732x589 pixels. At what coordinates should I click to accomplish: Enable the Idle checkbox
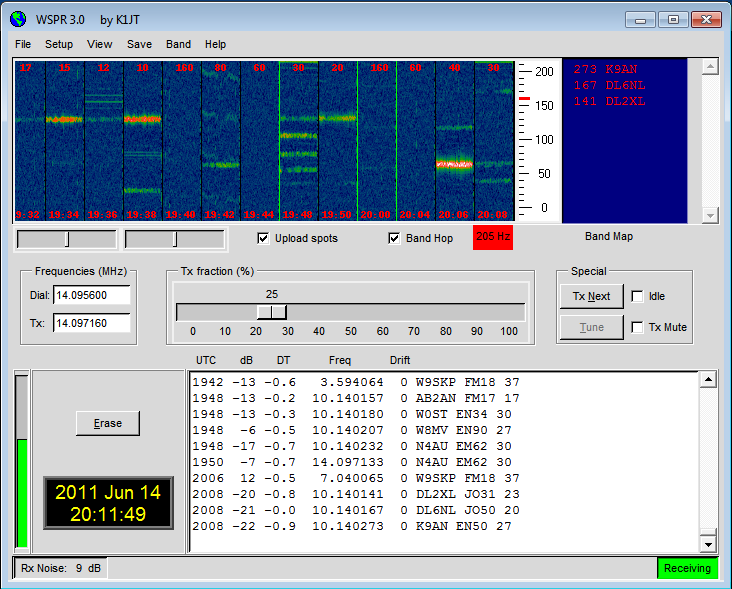(x=638, y=296)
